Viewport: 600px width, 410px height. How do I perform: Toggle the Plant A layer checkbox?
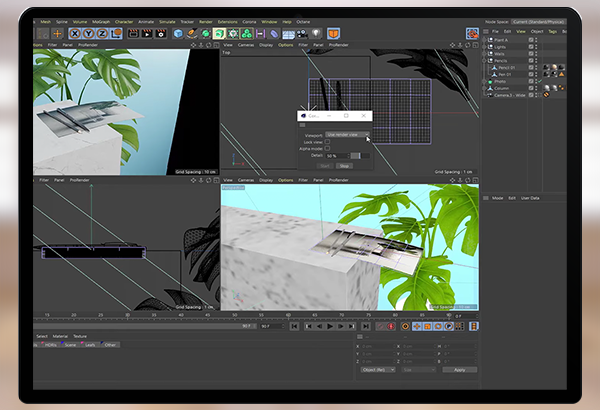tap(531, 40)
